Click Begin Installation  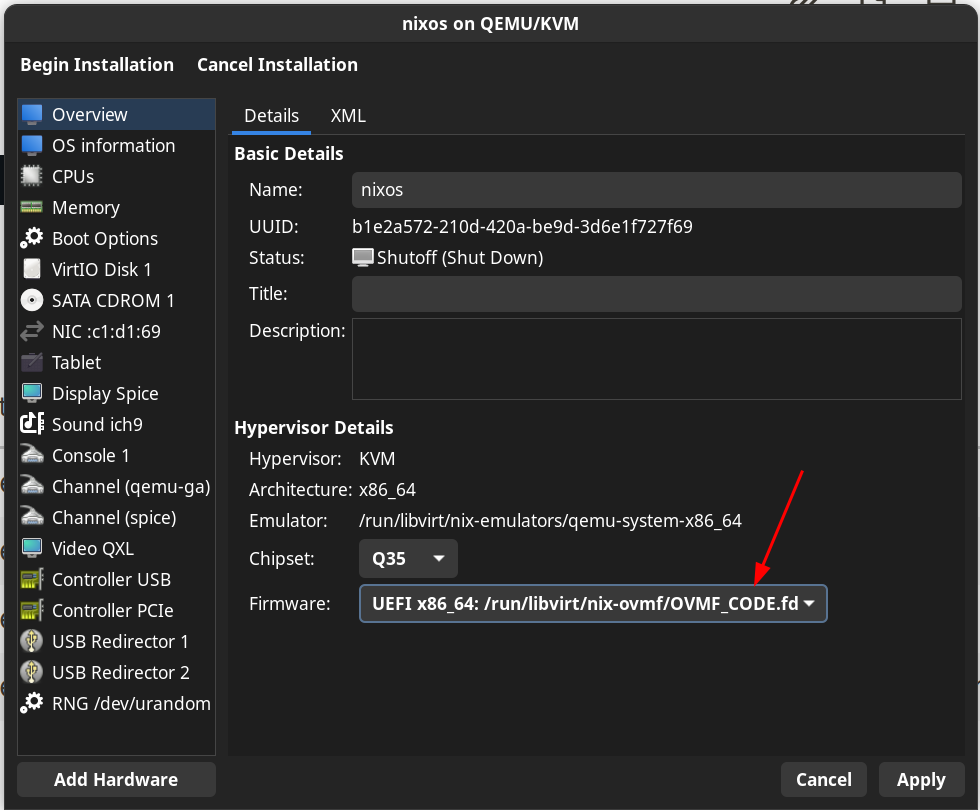pos(97,64)
